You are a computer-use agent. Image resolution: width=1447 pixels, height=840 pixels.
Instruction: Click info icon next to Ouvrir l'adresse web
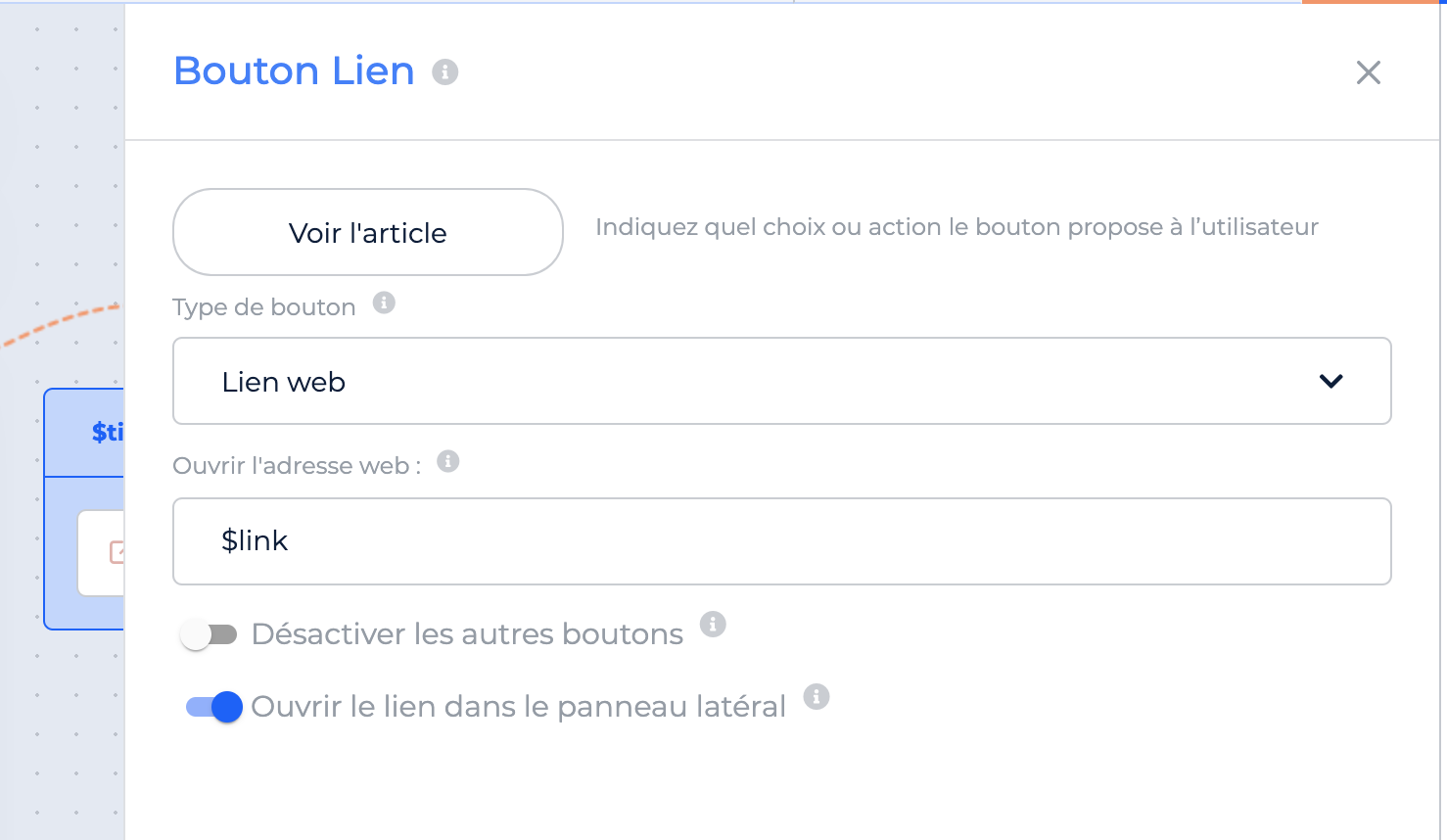tap(448, 461)
